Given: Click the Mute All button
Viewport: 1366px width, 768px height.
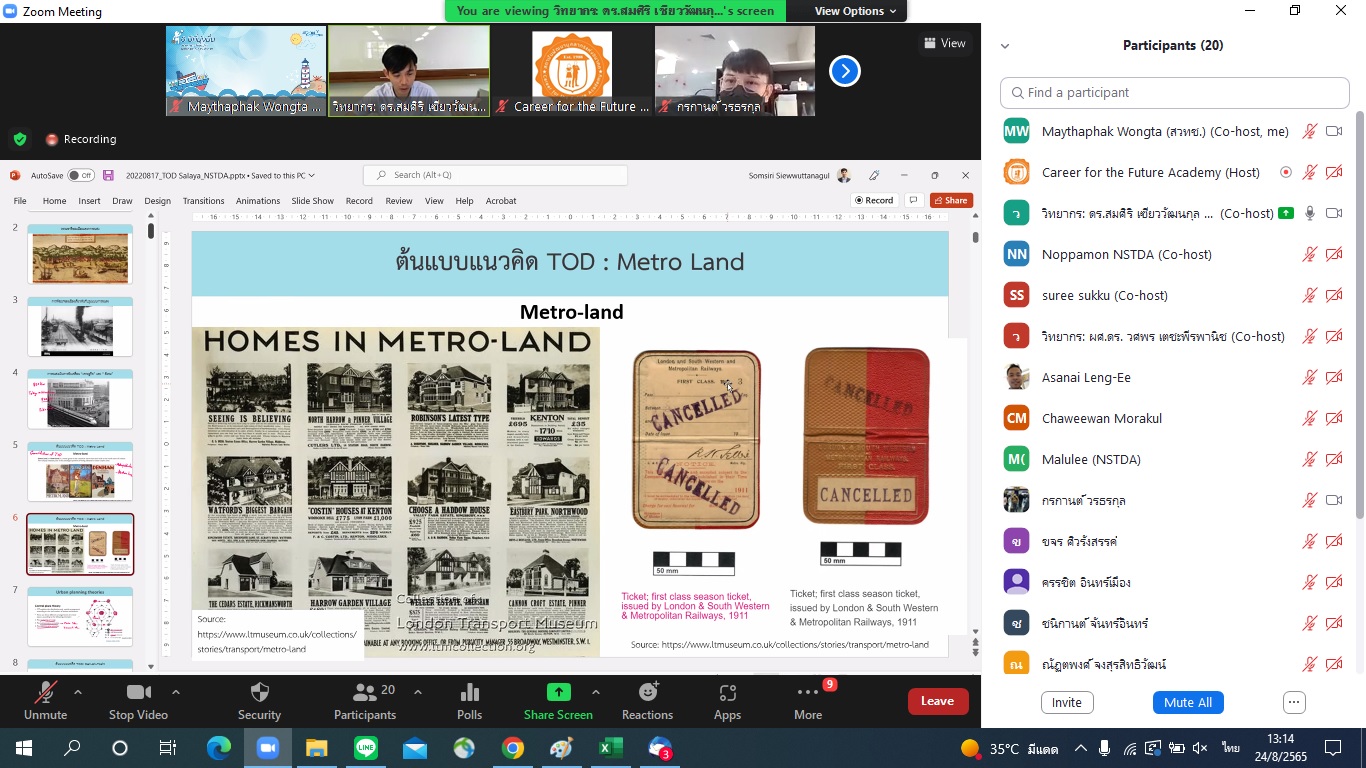Looking at the screenshot, I should click(1188, 702).
